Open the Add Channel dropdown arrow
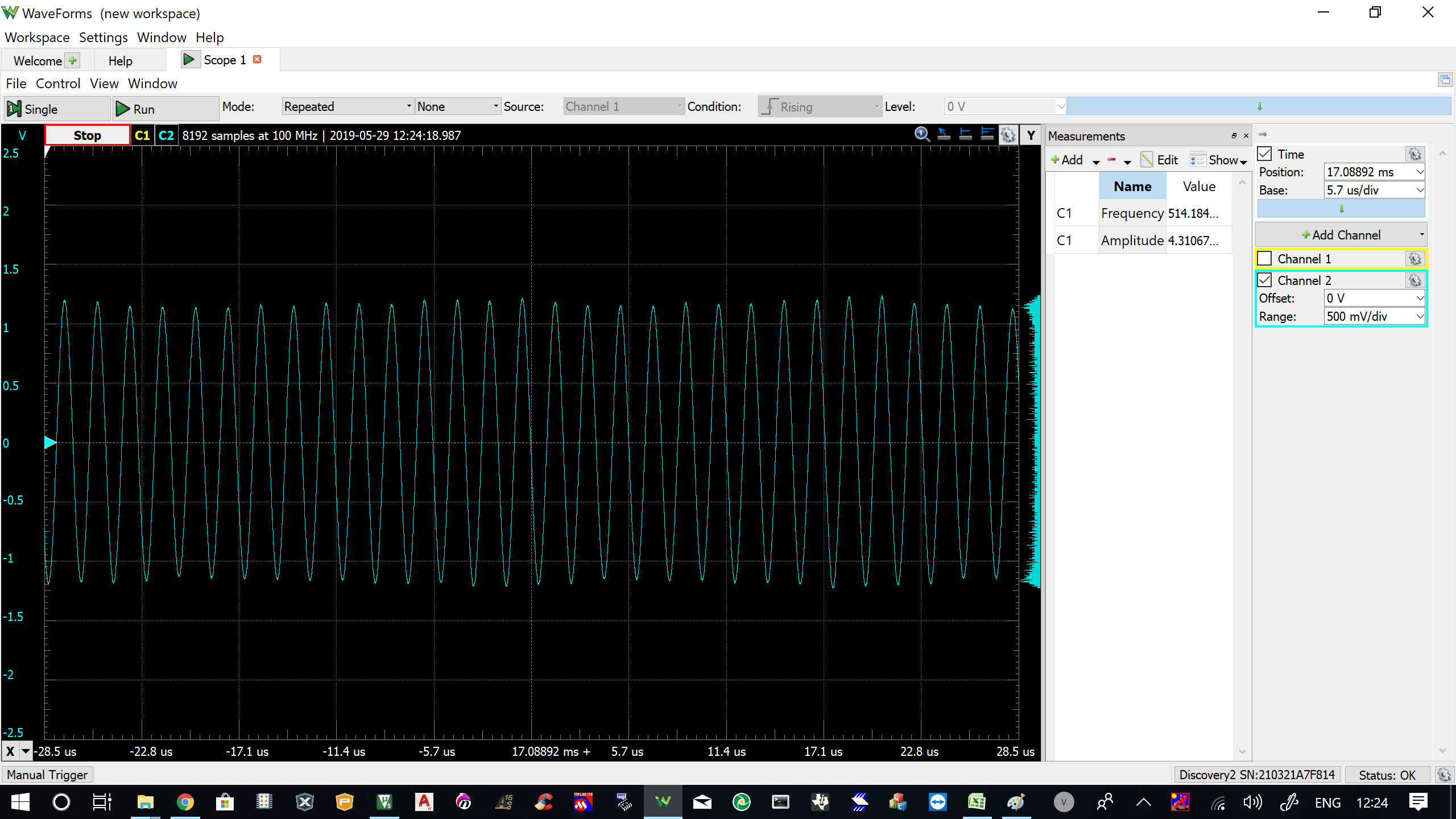This screenshot has width=1456, height=819. (x=1421, y=235)
